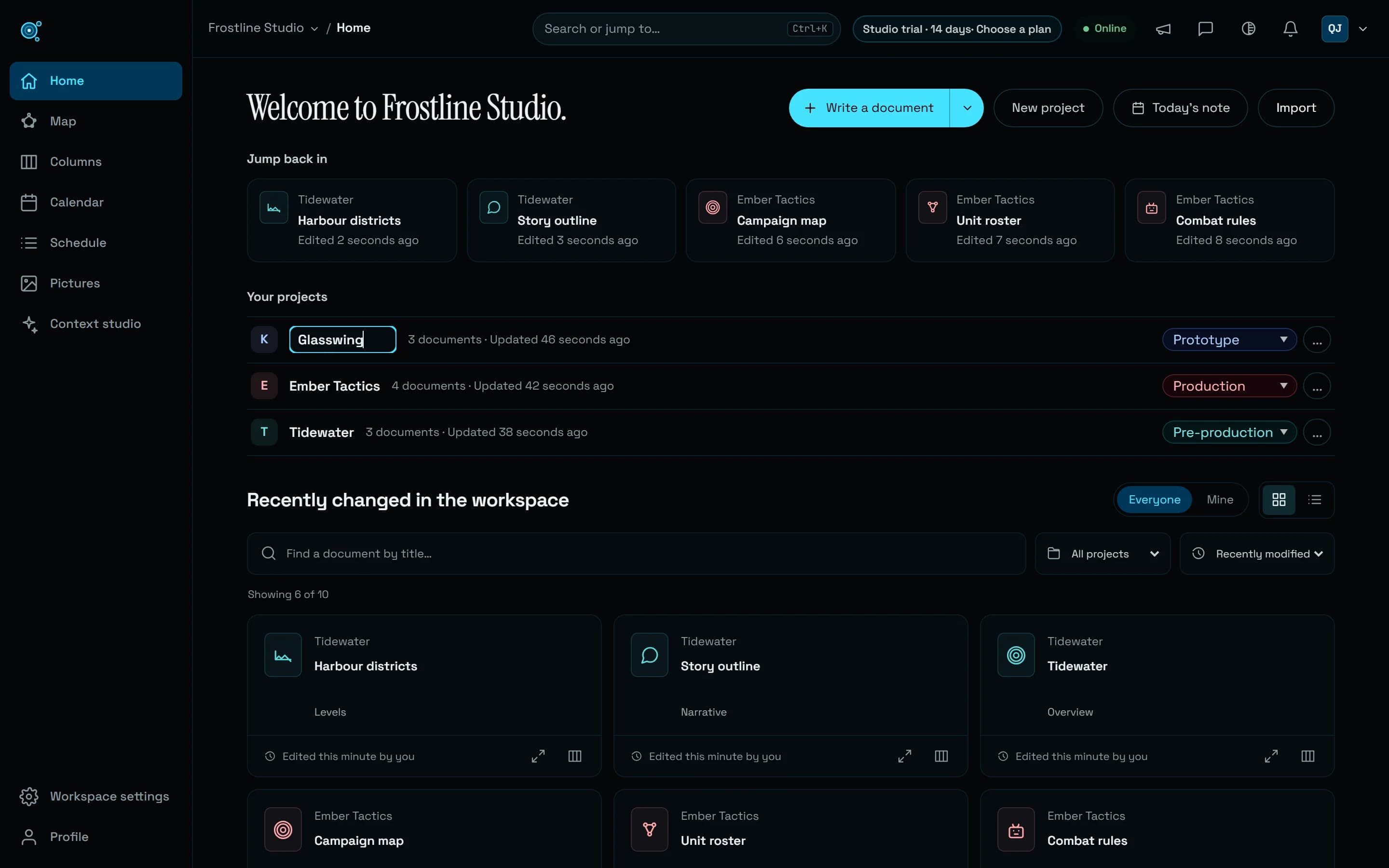The height and width of the screenshot is (868, 1389).
Task: Expand the Tidewater overview card
Action: coord(1271,756)
